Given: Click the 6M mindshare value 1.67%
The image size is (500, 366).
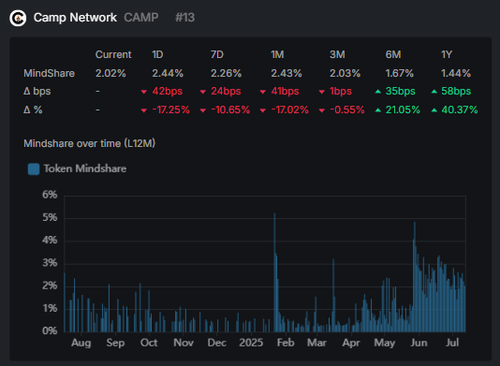Looking at the screenshot, I should coord(399,73).
